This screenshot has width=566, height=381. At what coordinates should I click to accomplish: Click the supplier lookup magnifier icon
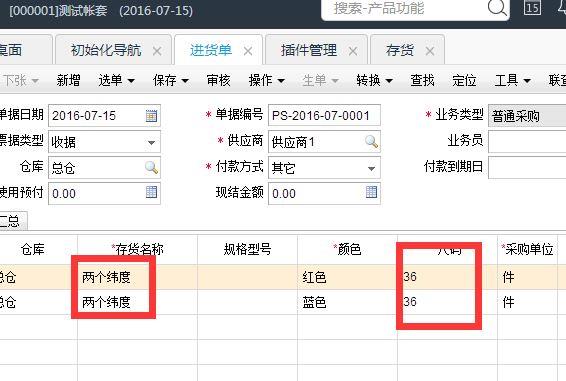pos(371,142)
